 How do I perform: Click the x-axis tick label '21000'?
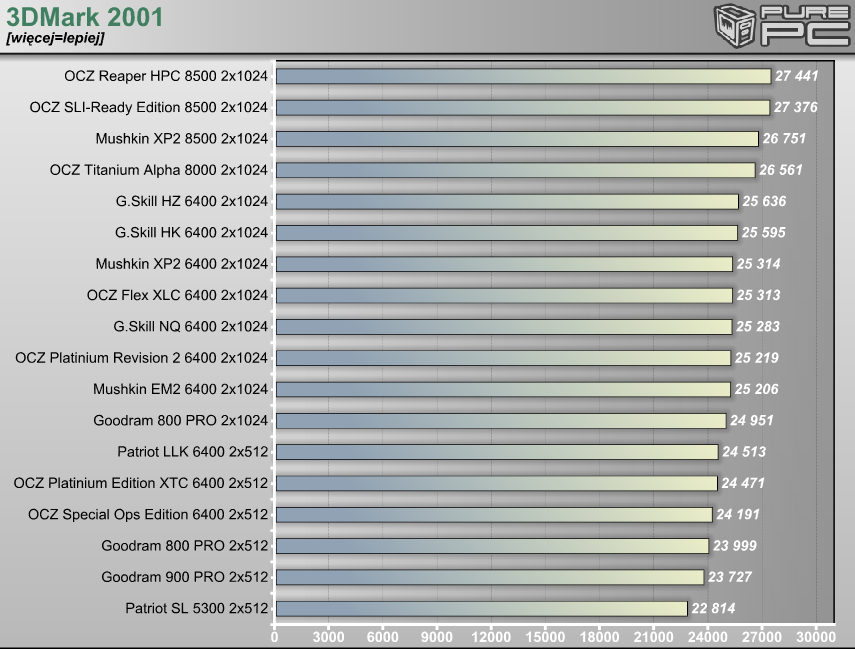[653, 637]
